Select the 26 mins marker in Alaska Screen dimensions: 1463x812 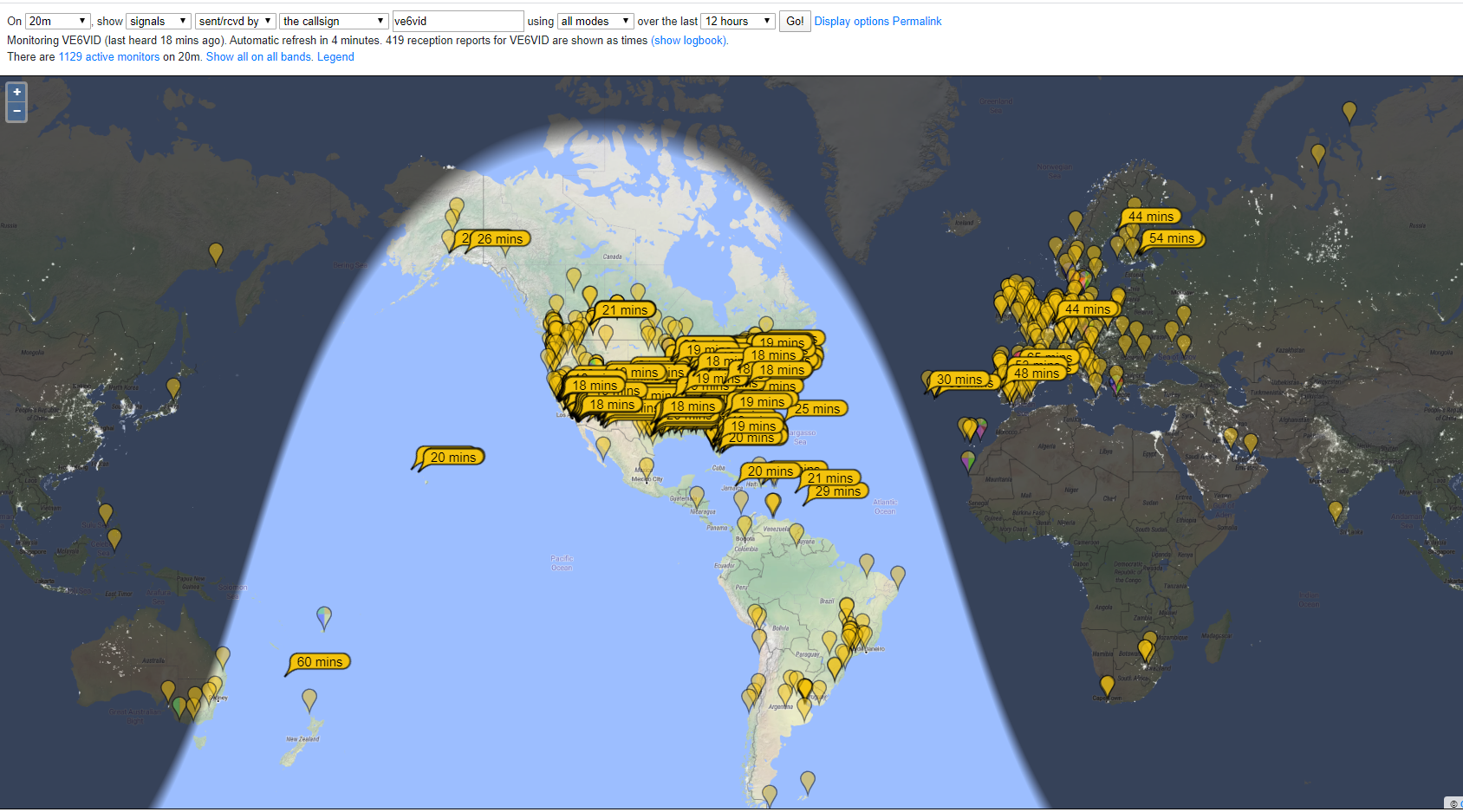(500, 239)
